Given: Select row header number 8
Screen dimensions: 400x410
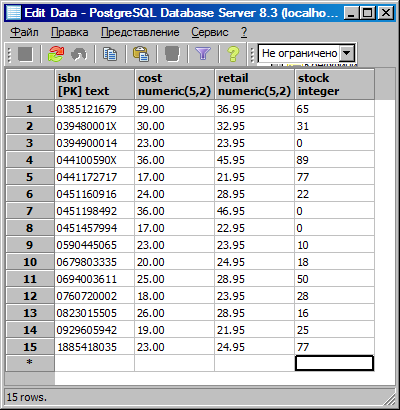Looking at the screenshot, I should click(x=30, y=228).
